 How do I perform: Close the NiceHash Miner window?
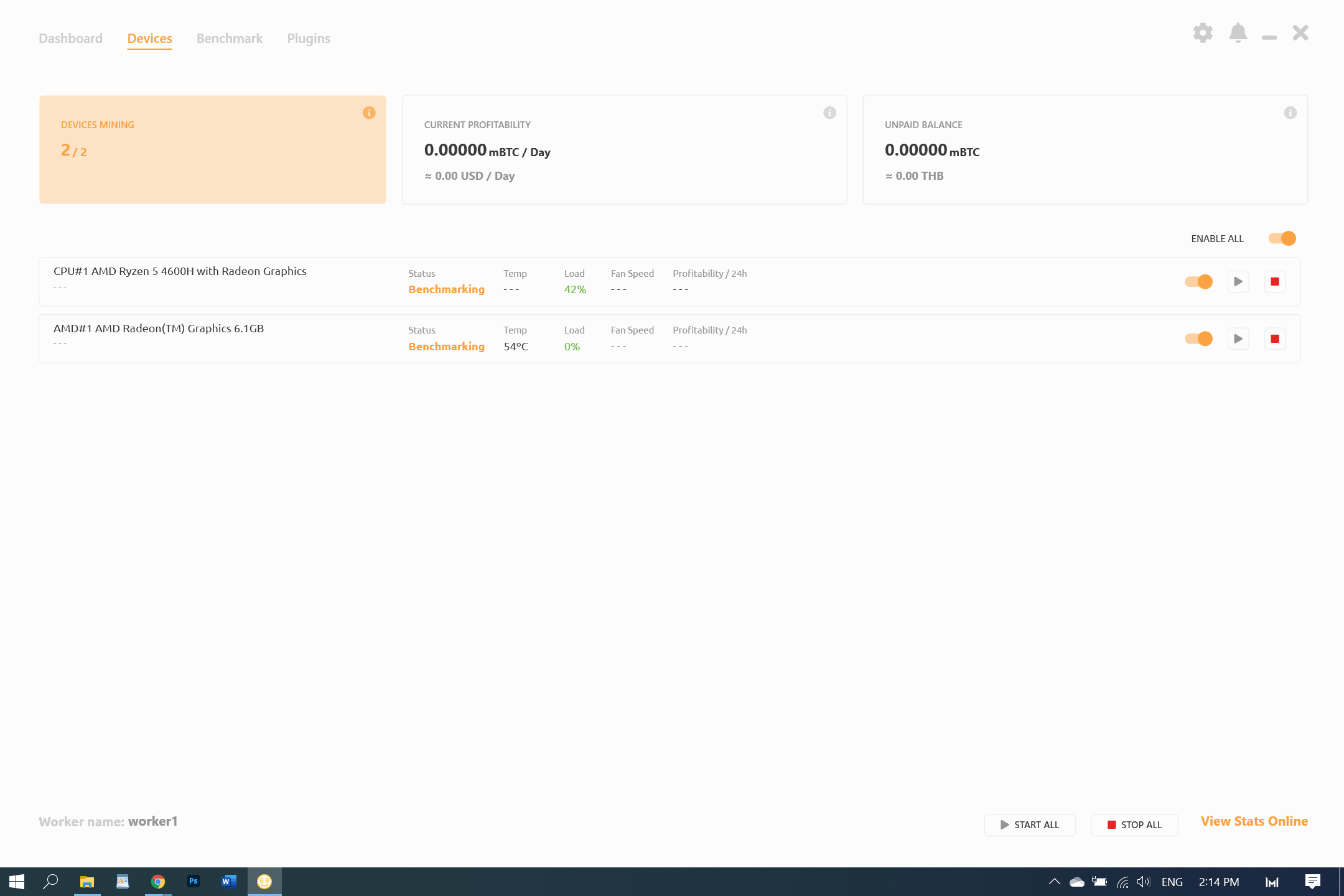click(1300, 33)
